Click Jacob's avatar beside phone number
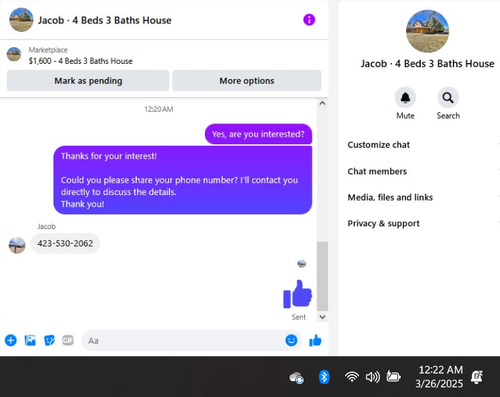 pyautogui.click(x=17, y=245)
